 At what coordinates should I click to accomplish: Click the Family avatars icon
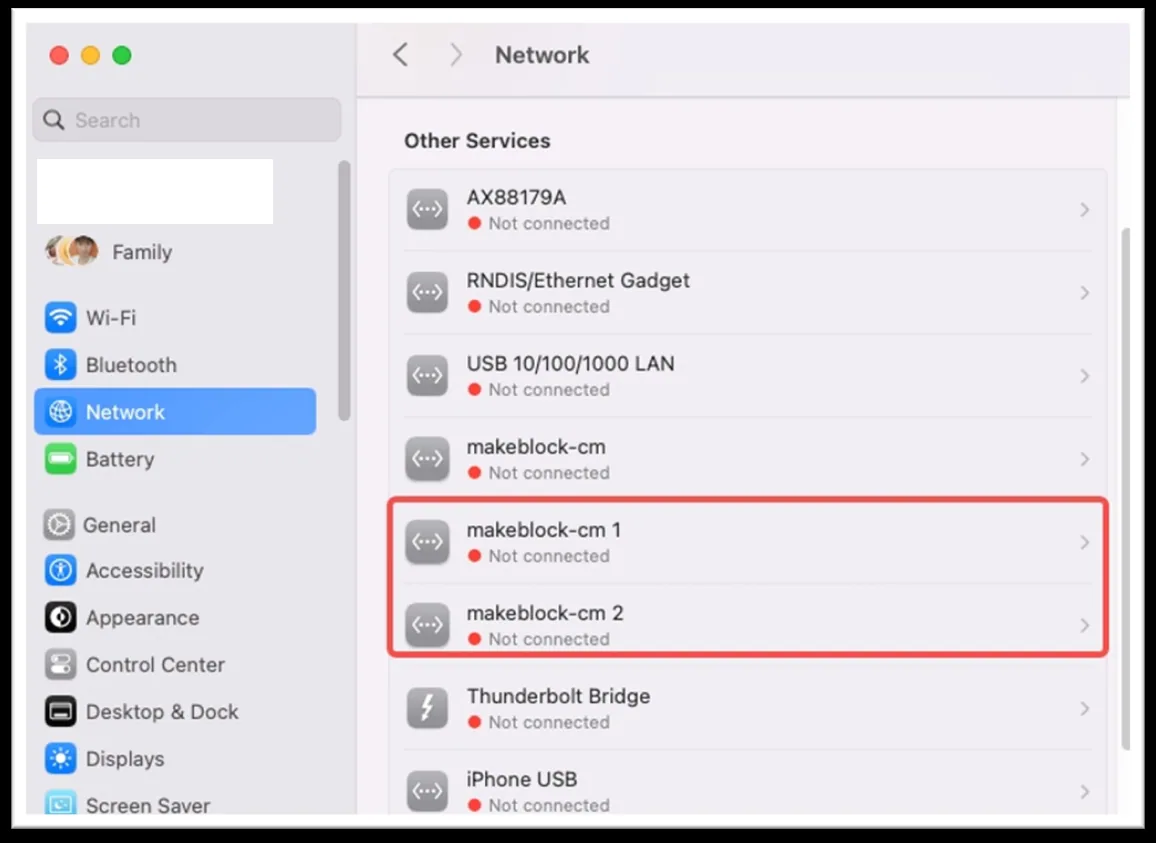(72, 251)
